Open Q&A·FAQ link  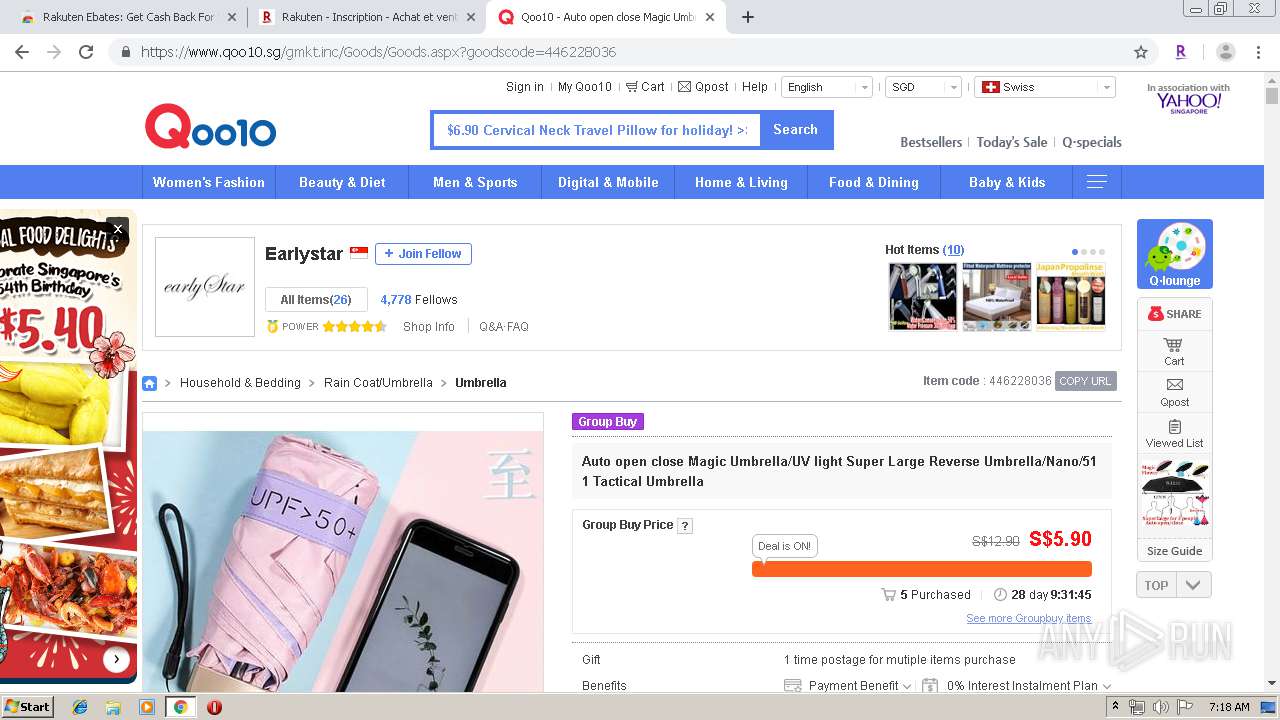coord(504,327)
